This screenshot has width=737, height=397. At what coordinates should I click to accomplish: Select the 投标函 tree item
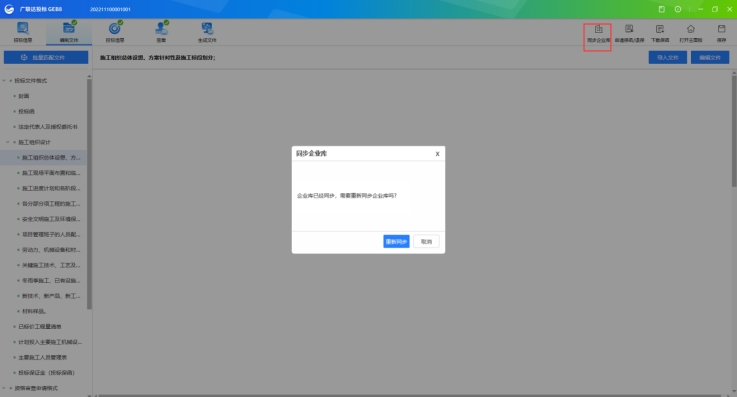[26, 111]
